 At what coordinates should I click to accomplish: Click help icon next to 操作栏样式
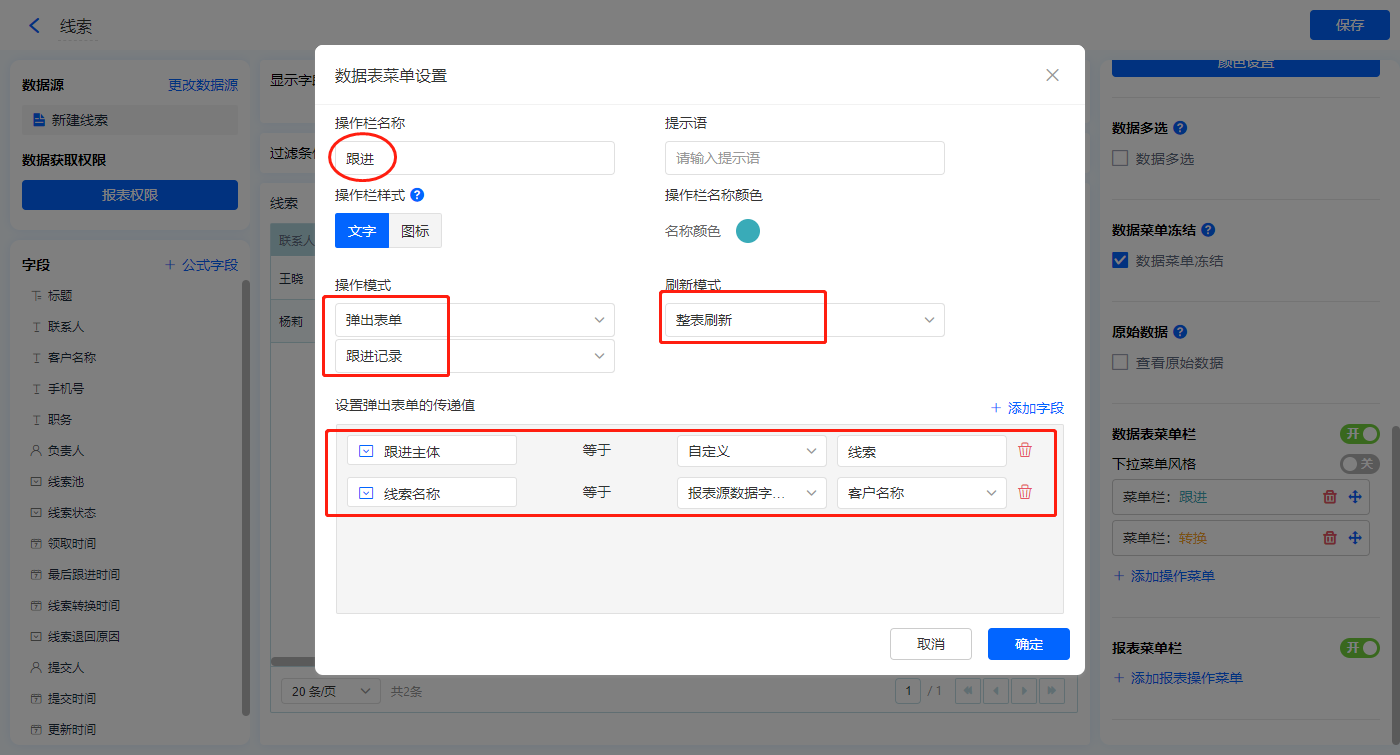coord(417,195)
